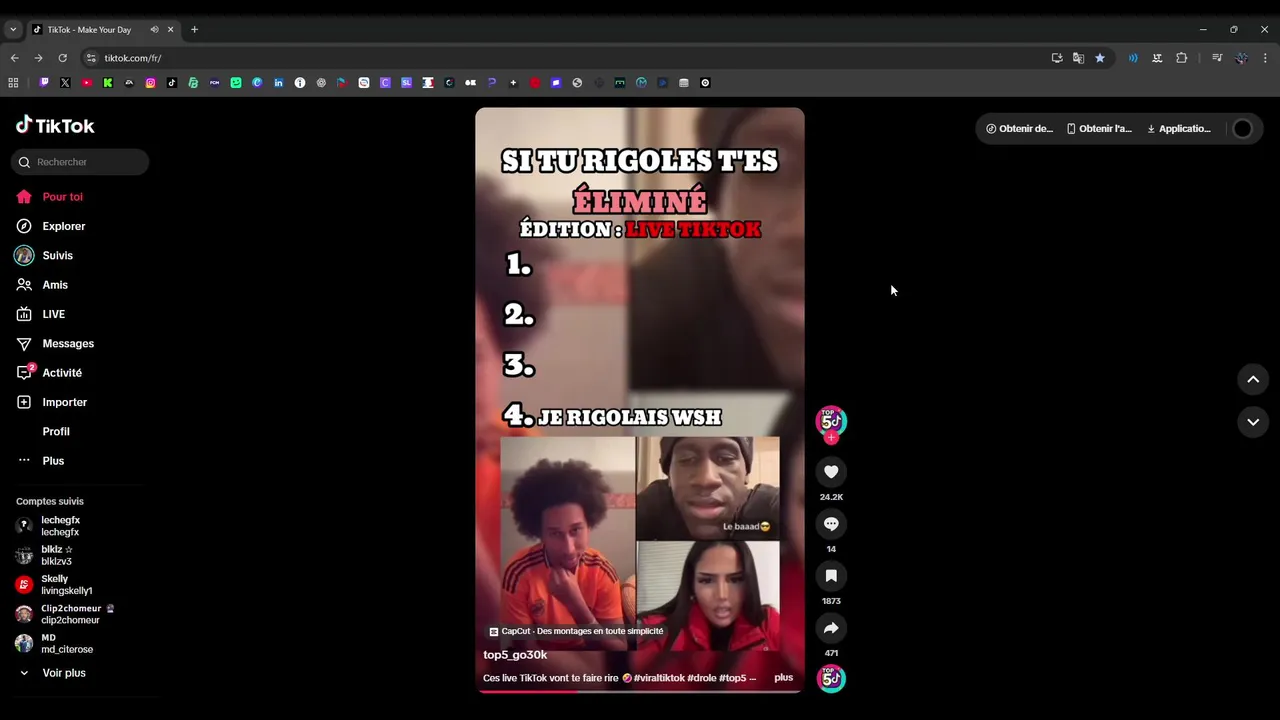This screenshot has width=1280, height=720.
Task: Open the Instagram bookmark
Action: click(151, 83)
